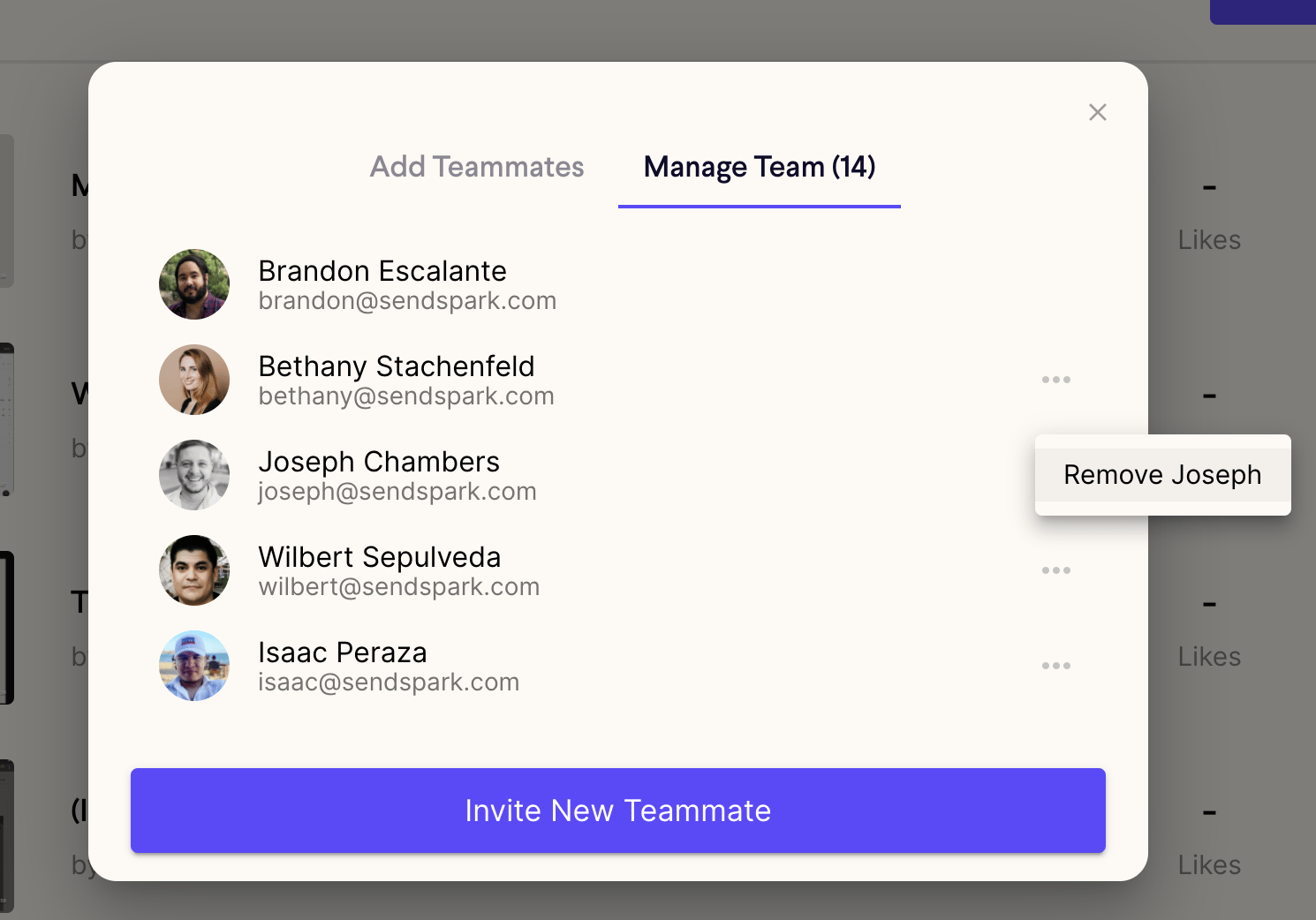Select the name Wilbert Sepulveda

click(380, 557)
